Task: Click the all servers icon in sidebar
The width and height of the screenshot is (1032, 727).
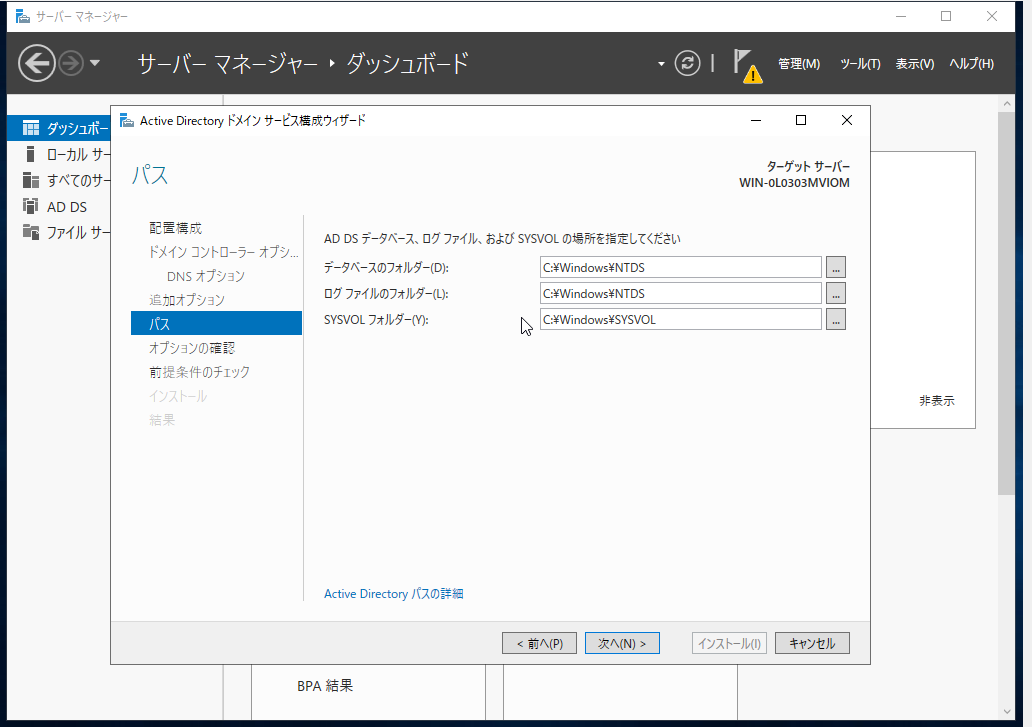Action: pos(30,180)
